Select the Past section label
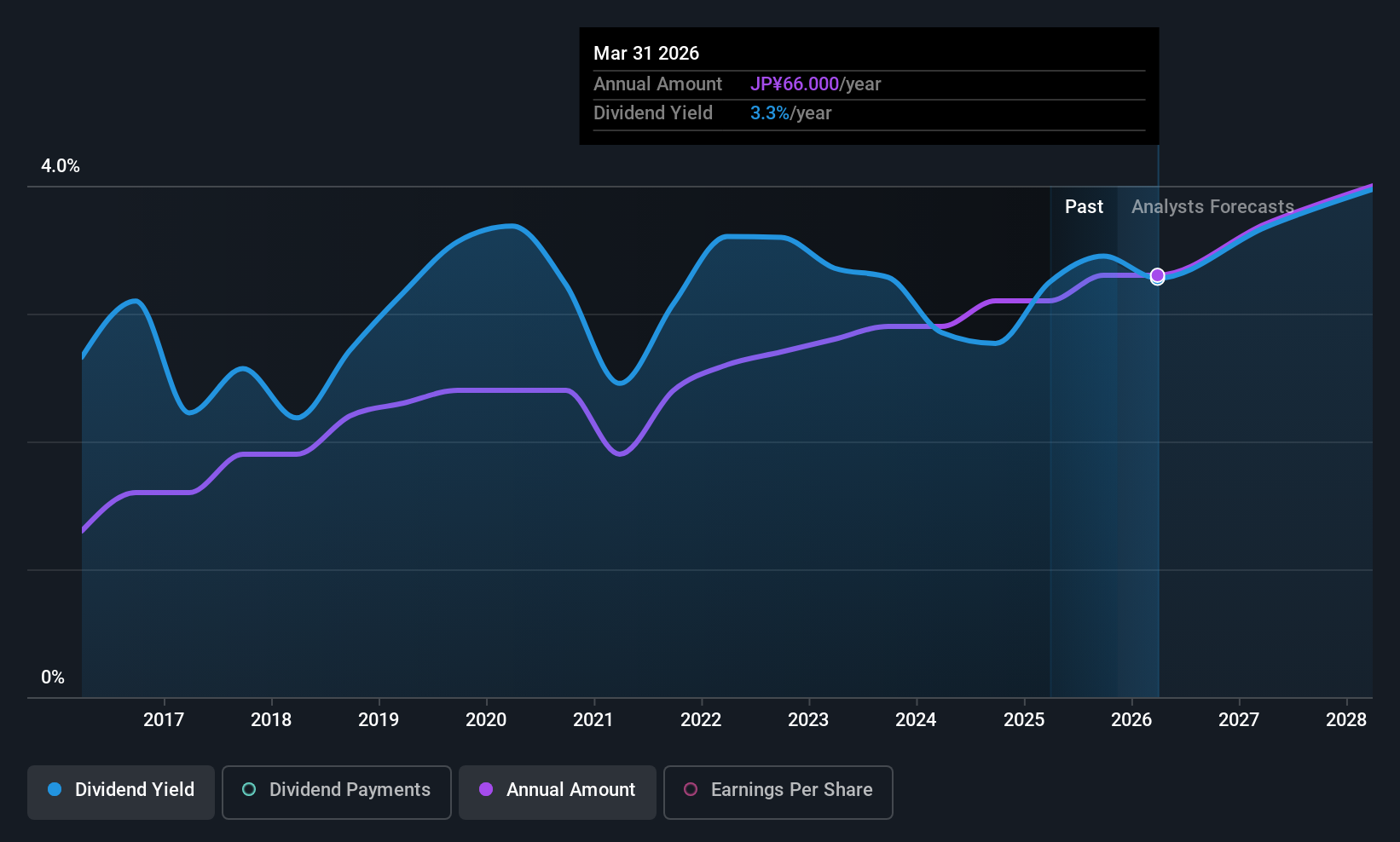 (1084, 206)
